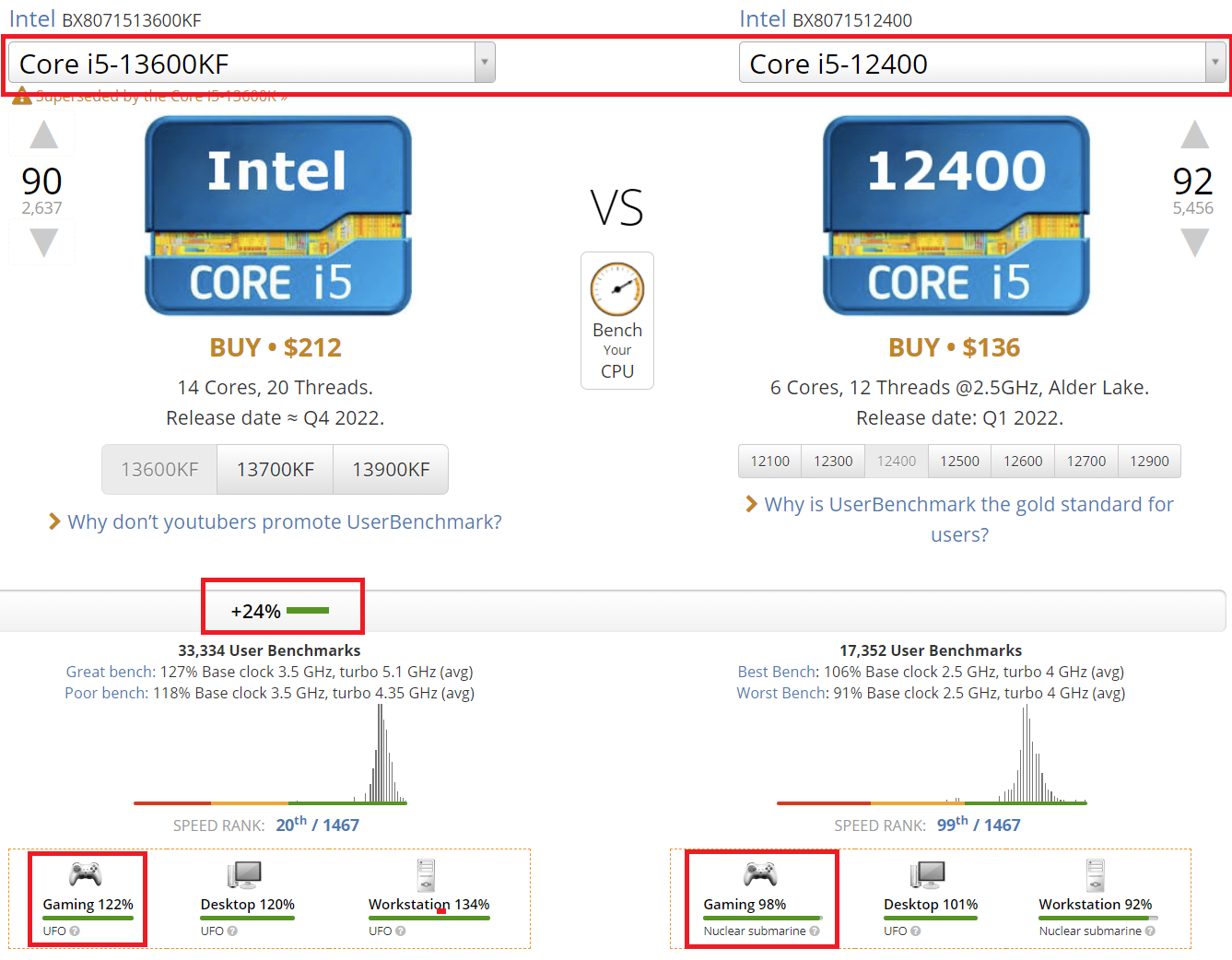Click help icon beside UFO under Workstation 134%

(x=400, y=931)
